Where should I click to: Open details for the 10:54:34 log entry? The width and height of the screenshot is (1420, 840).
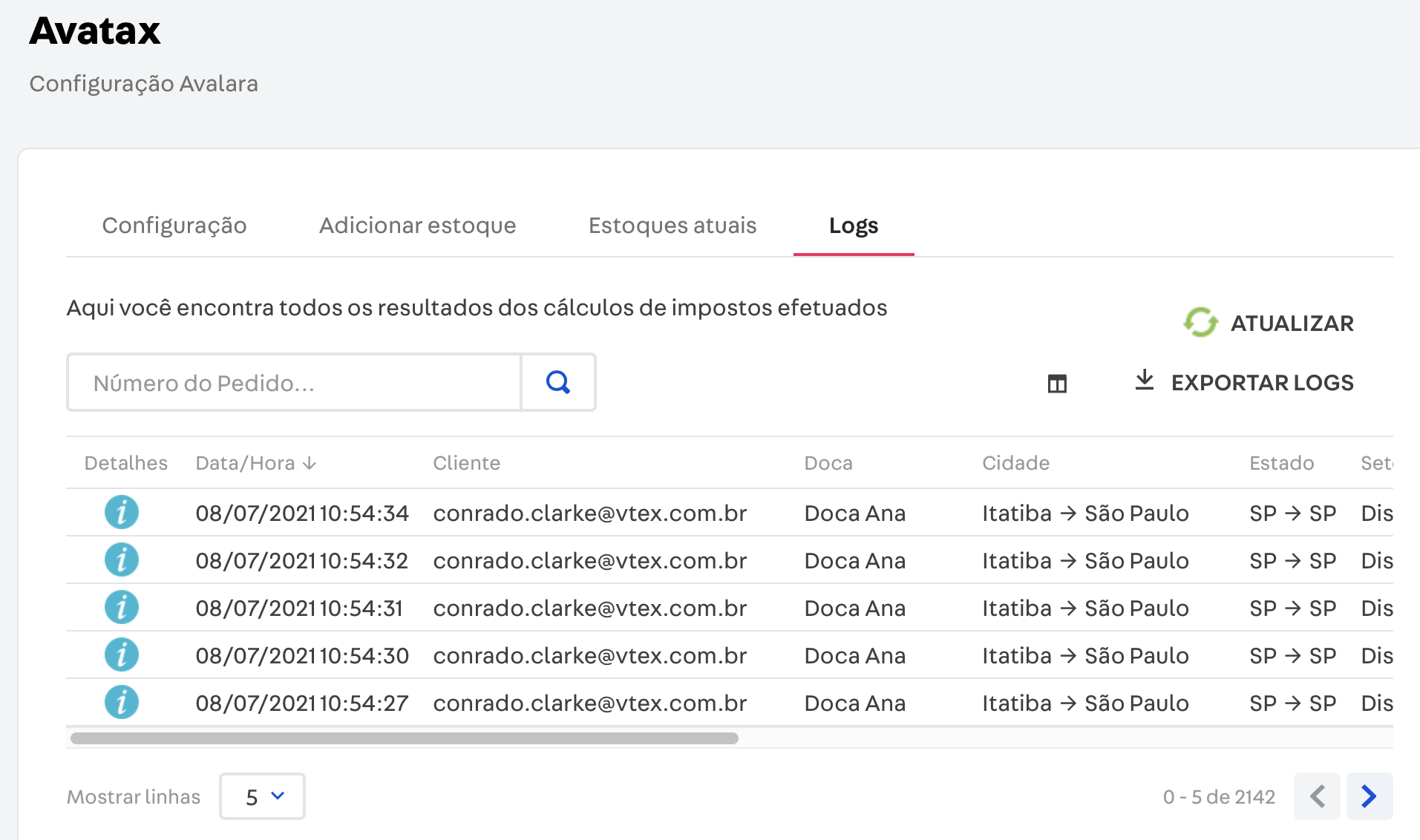tap(122, 512)
